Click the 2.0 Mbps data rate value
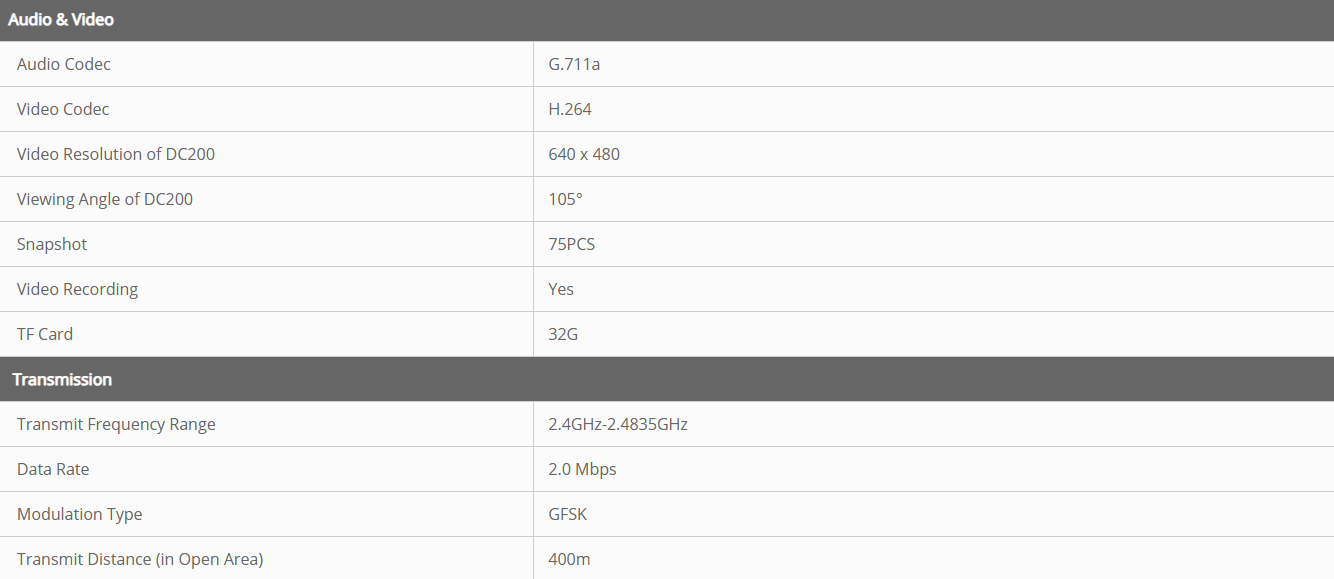This screenshot has width=1334, height=579. (582, 470)
